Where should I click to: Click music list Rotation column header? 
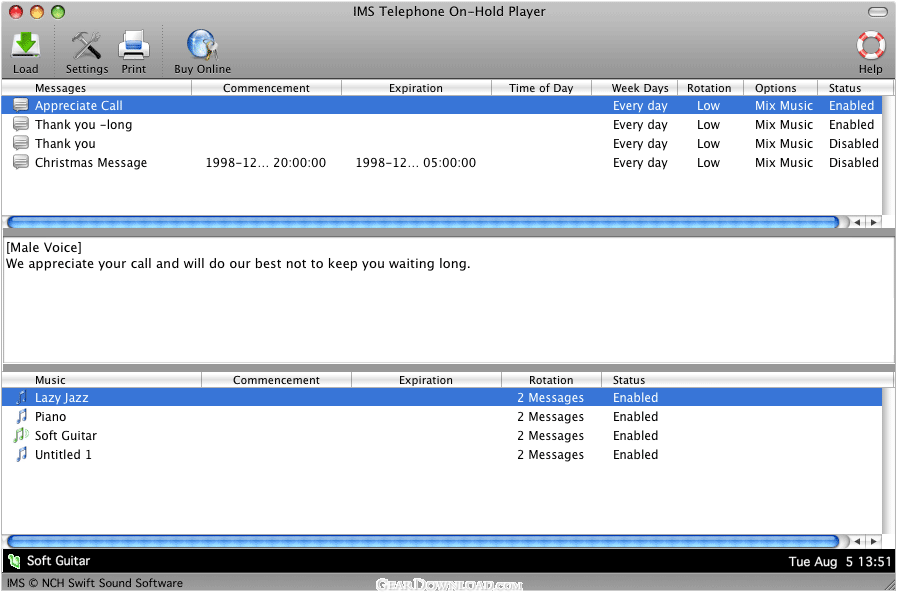coord(551,380)
